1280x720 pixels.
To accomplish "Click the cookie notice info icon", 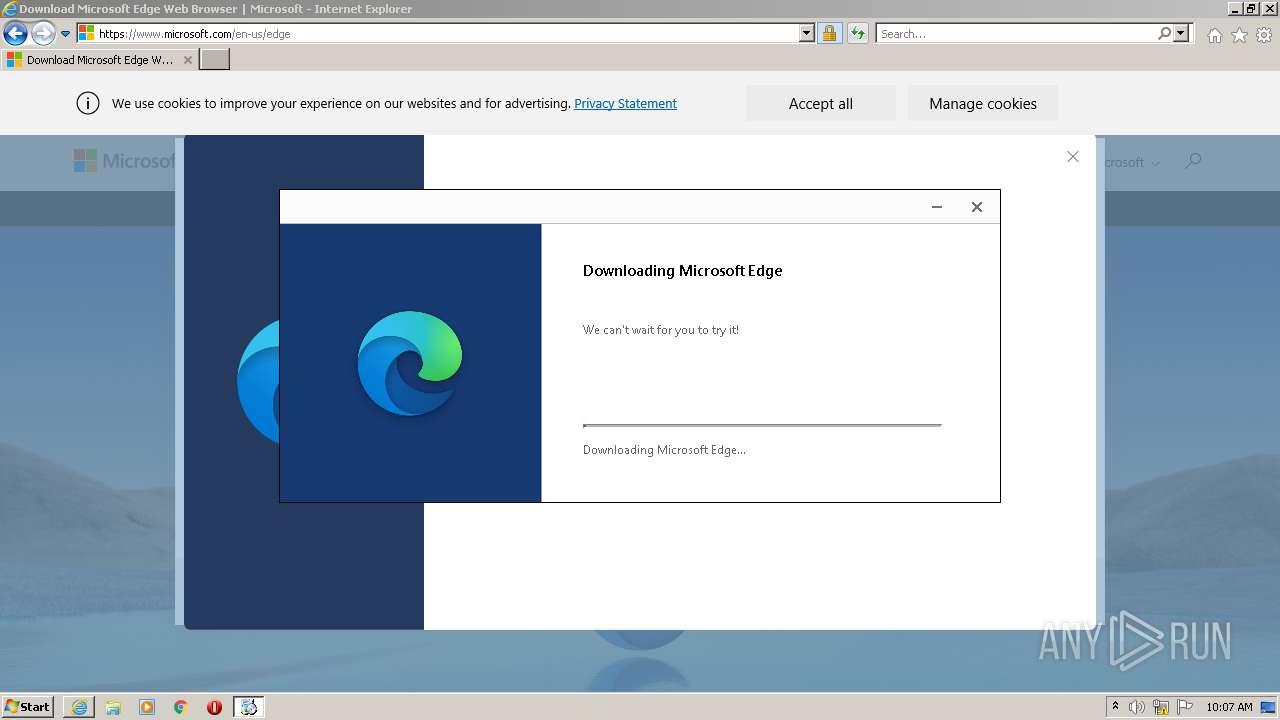I will [x=88, y=103].
